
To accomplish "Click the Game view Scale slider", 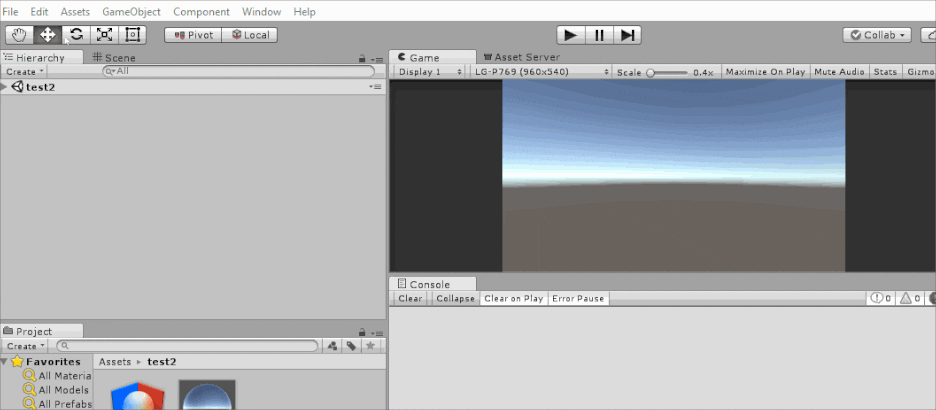I will [667, 72].
